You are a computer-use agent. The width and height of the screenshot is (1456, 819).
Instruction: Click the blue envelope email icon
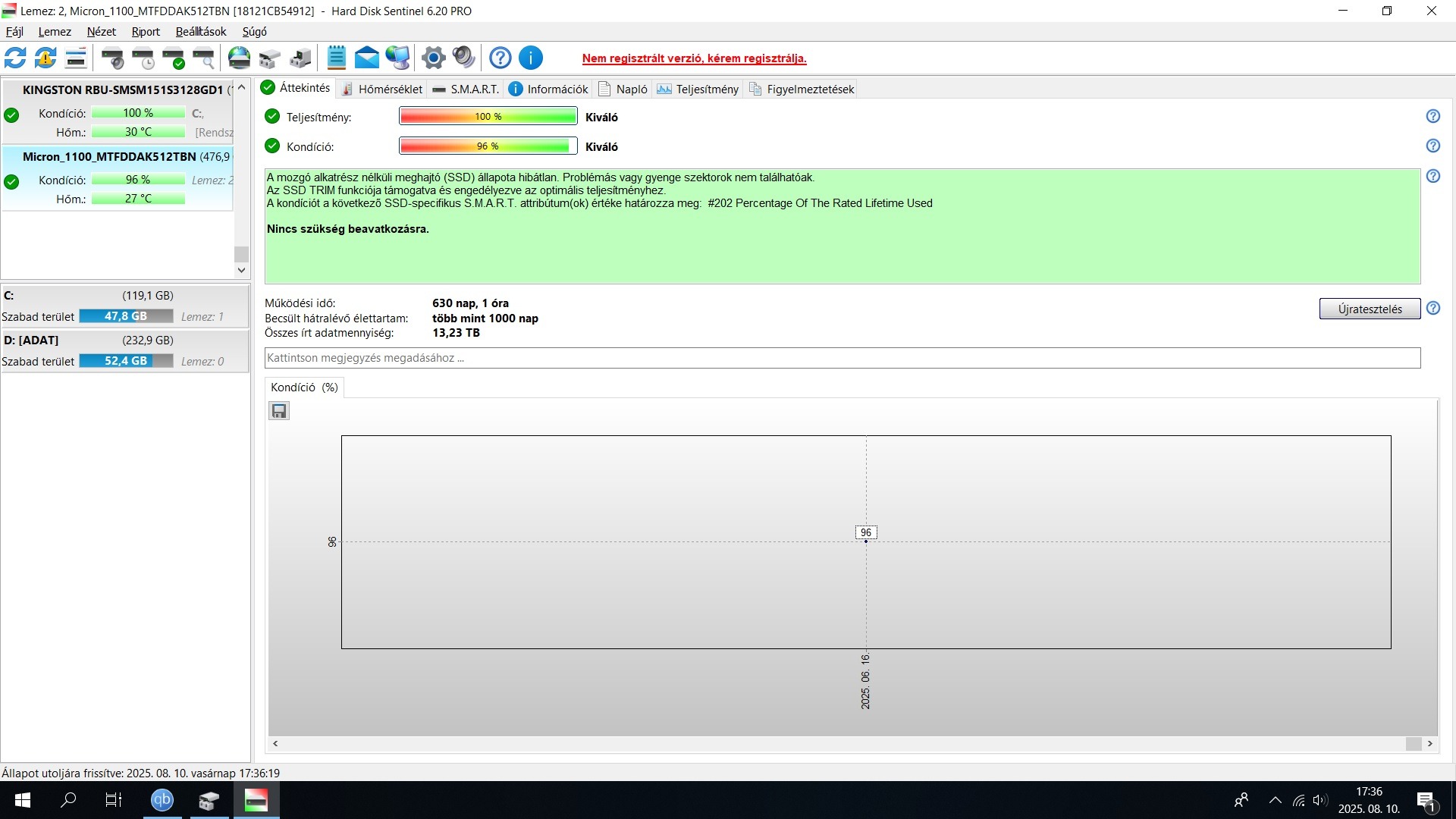point(367,58)
